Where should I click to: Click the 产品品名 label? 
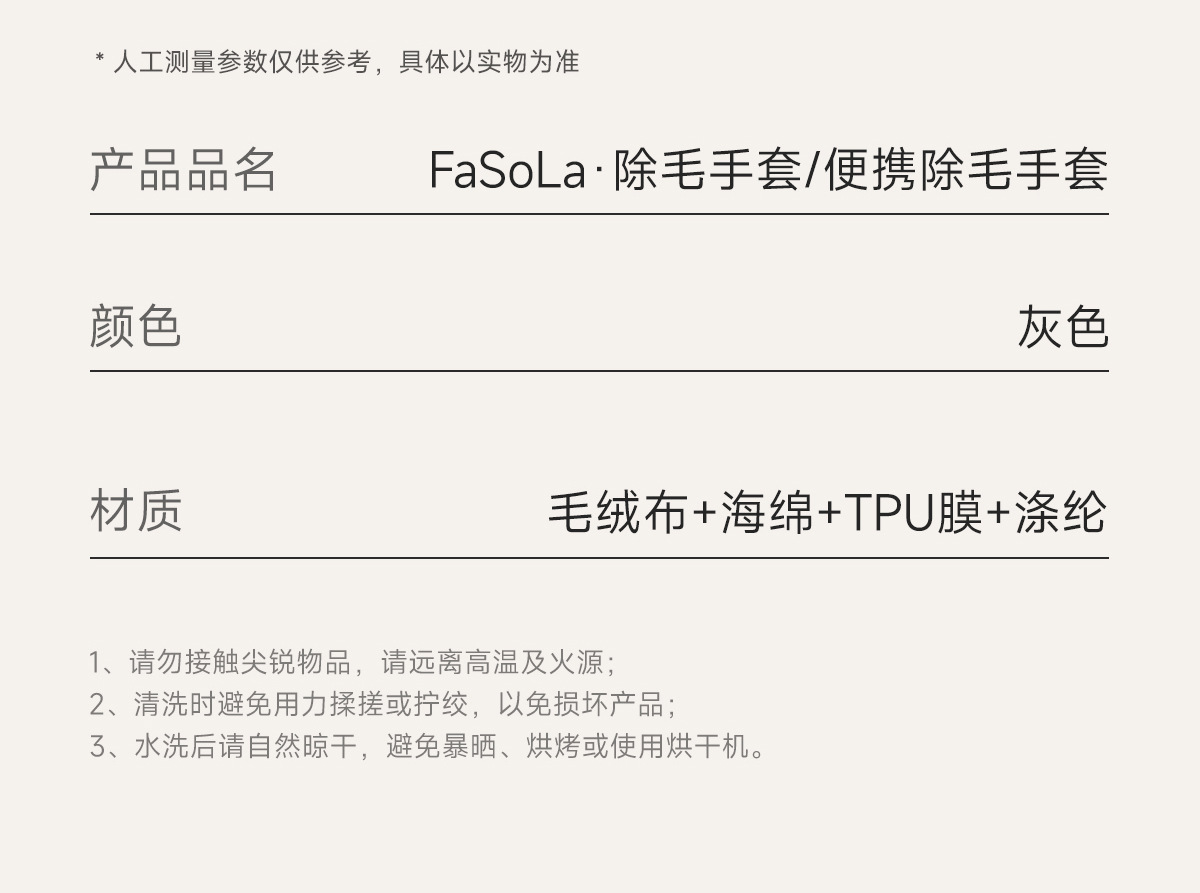pos(183,169)
